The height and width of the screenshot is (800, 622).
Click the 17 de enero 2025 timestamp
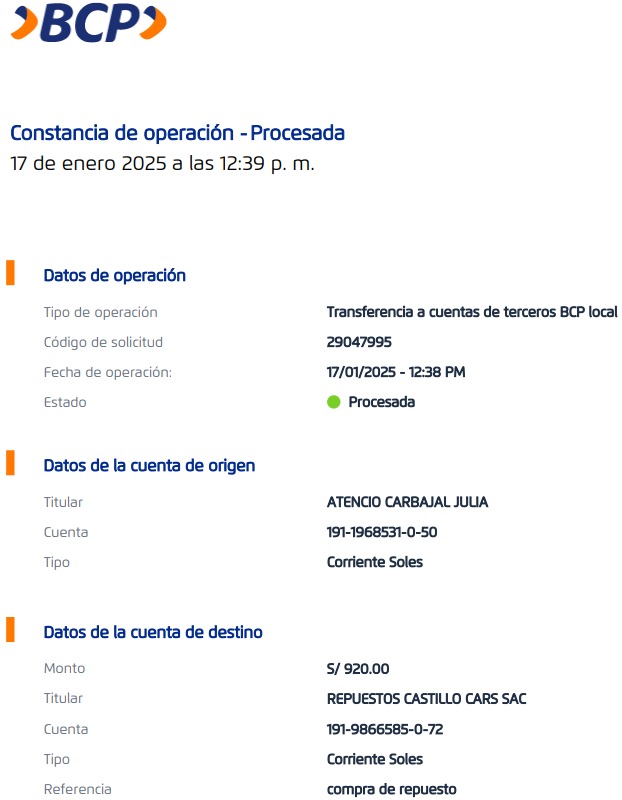(162, 164)
